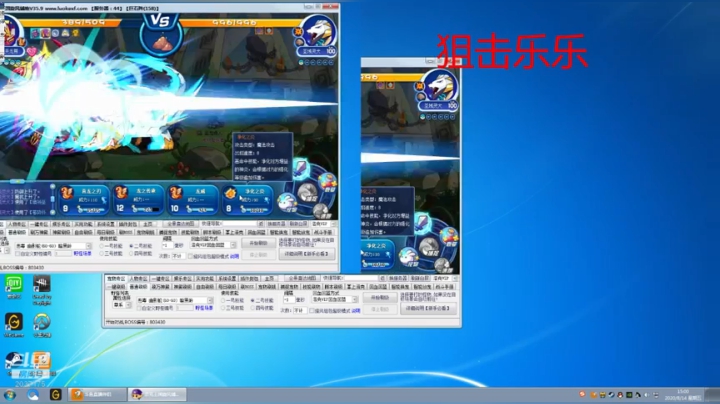720x404 pixels.
Task: Click 详细说明【新手必看】 button in large window panel
Action: click(x=307, y=254)
